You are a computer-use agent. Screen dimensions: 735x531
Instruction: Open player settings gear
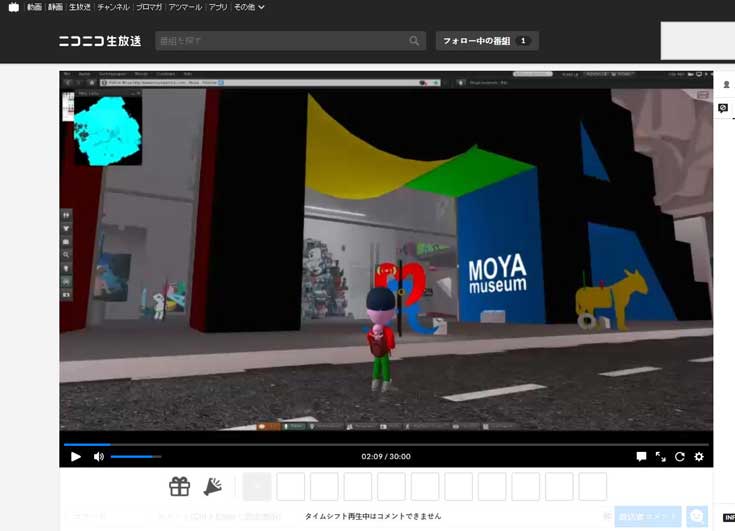(x=699, y=457)
